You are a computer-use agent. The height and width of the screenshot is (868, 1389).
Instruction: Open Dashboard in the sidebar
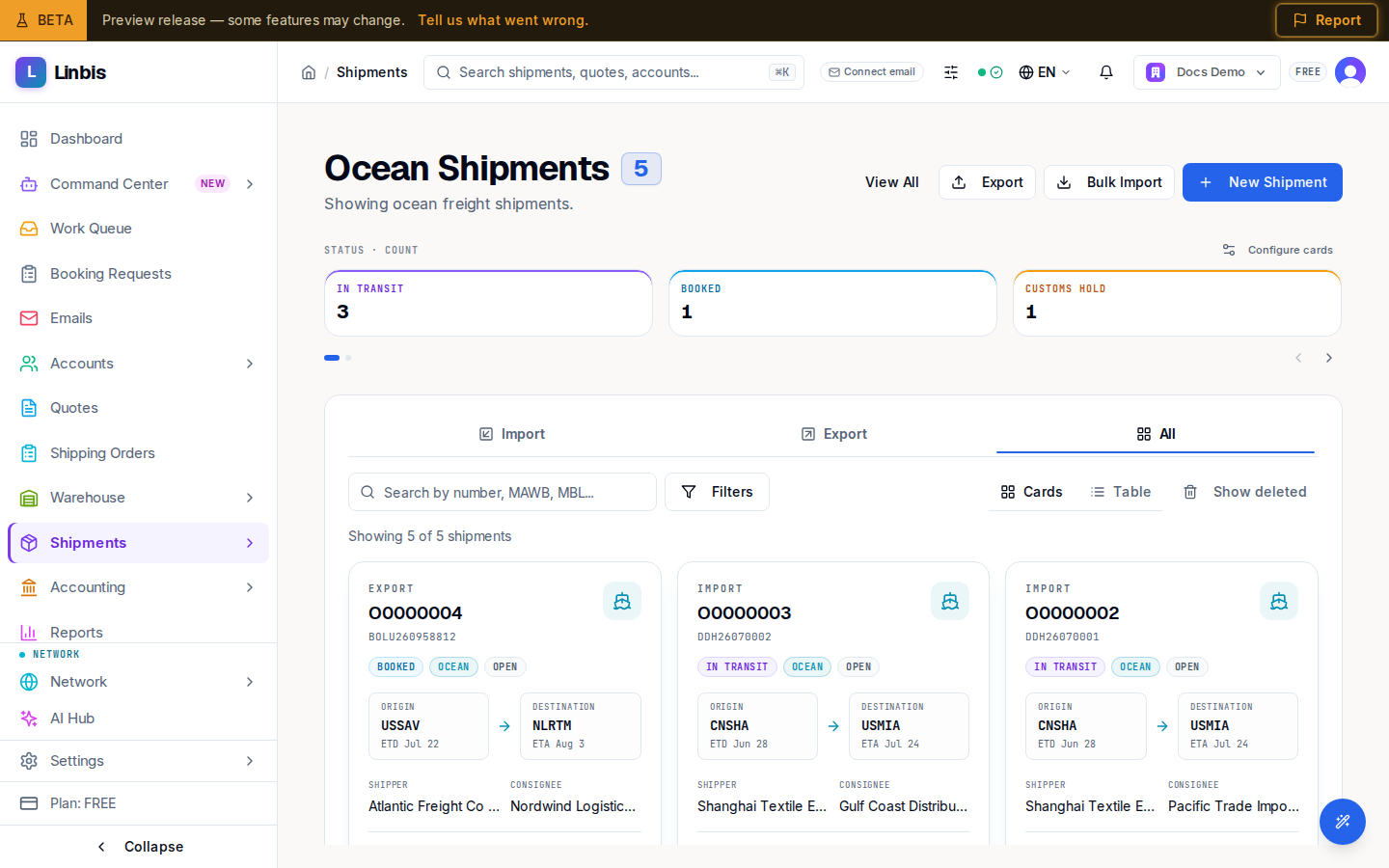point(138,139)
